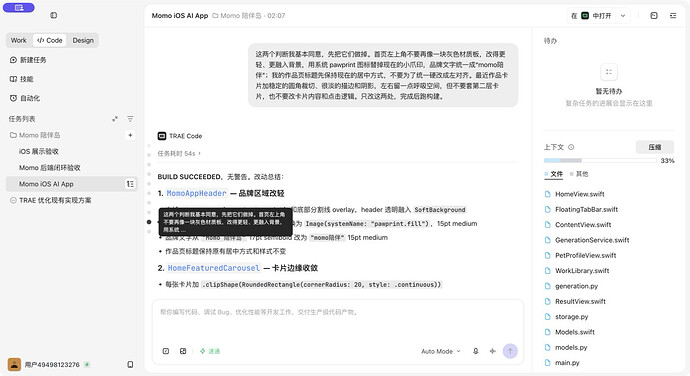
Task: Open GenerationService.swift in the context files
Action: (x=592, y=240)
